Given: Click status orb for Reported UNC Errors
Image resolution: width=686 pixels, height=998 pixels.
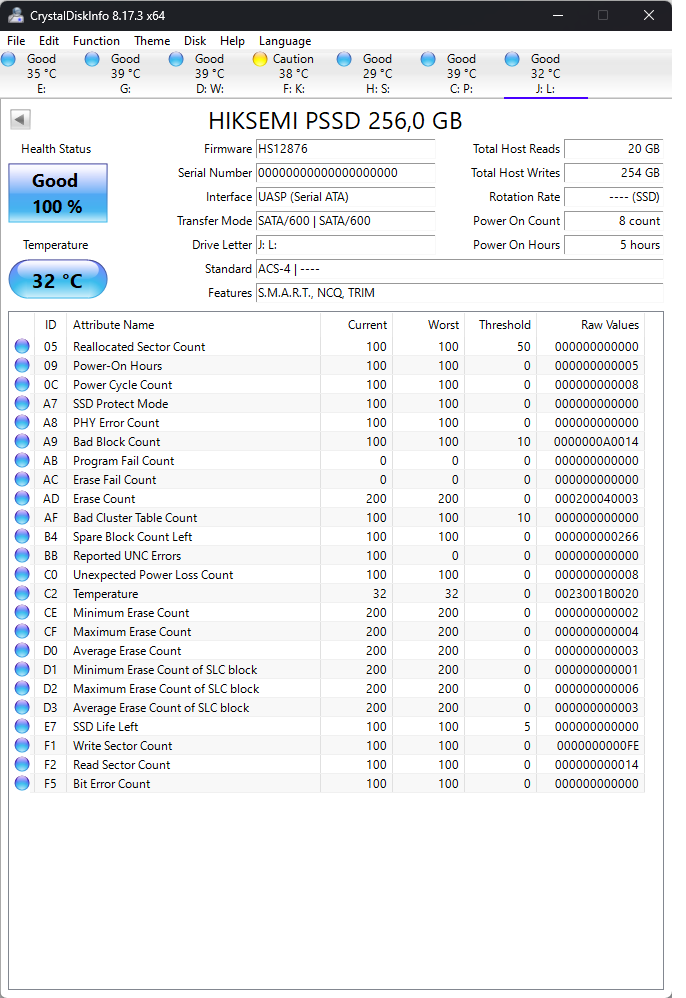Looking at the screenshot, I should coord(22,555).
